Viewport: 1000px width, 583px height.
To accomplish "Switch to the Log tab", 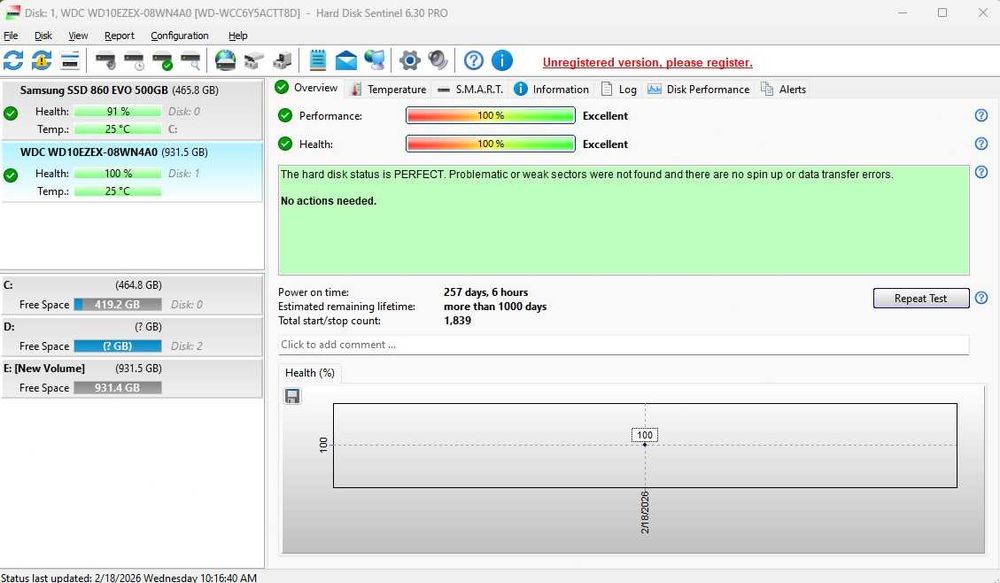I will click(x=619, y=89).
